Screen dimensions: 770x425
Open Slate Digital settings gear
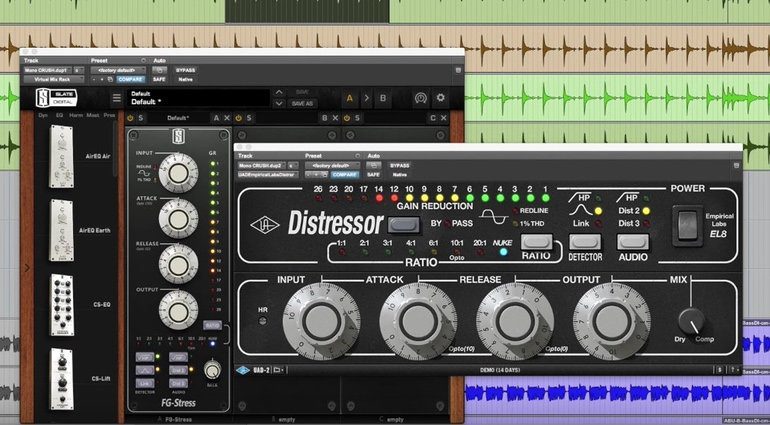pyautogui.click(x=441, y=98)
